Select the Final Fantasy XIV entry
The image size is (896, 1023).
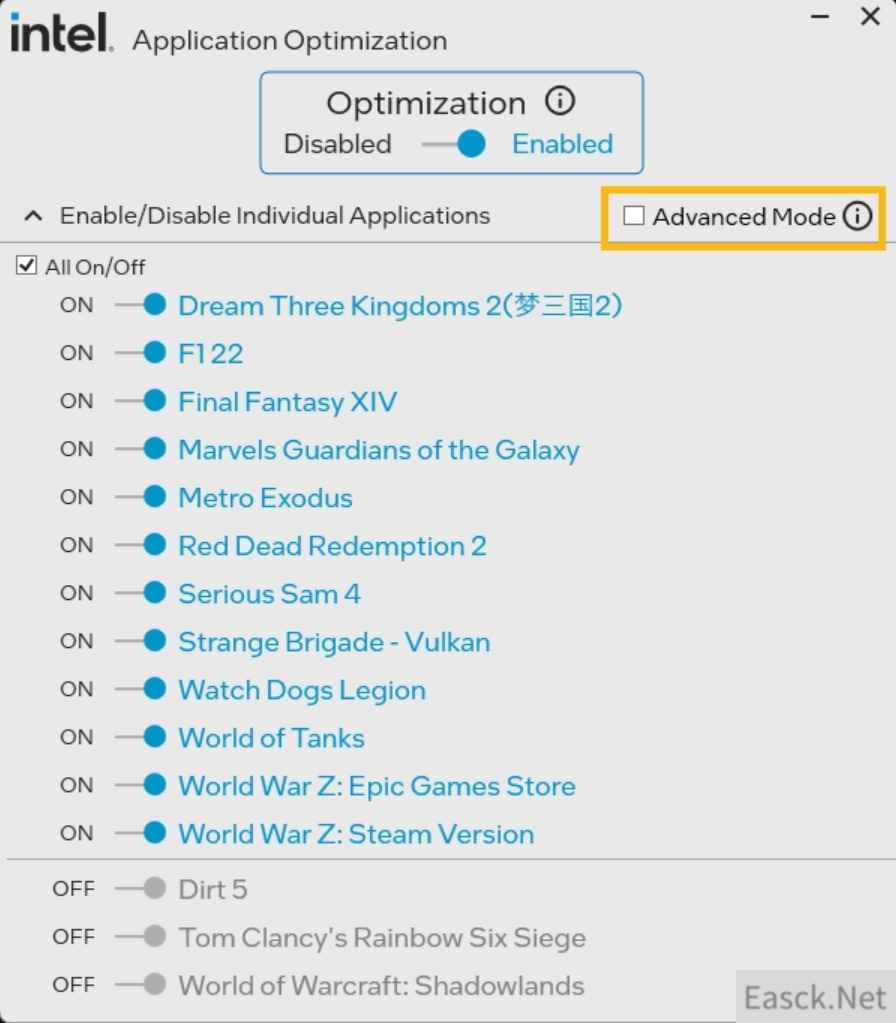coord(287,401)
